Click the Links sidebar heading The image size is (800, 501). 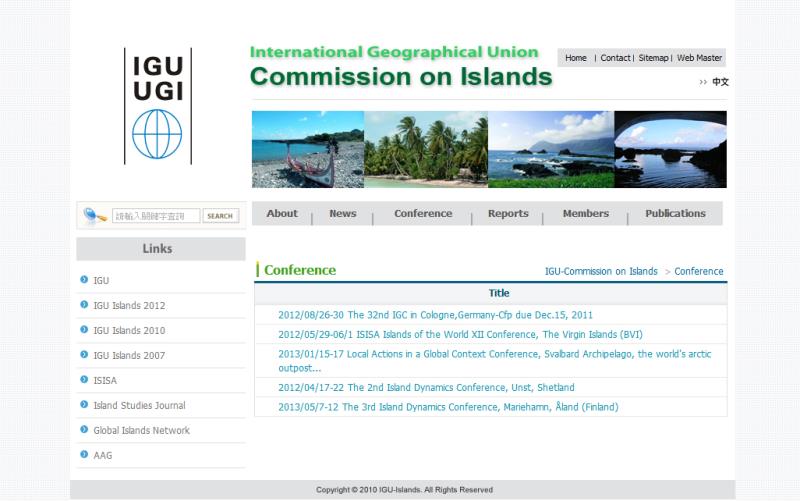pos(157,248)
